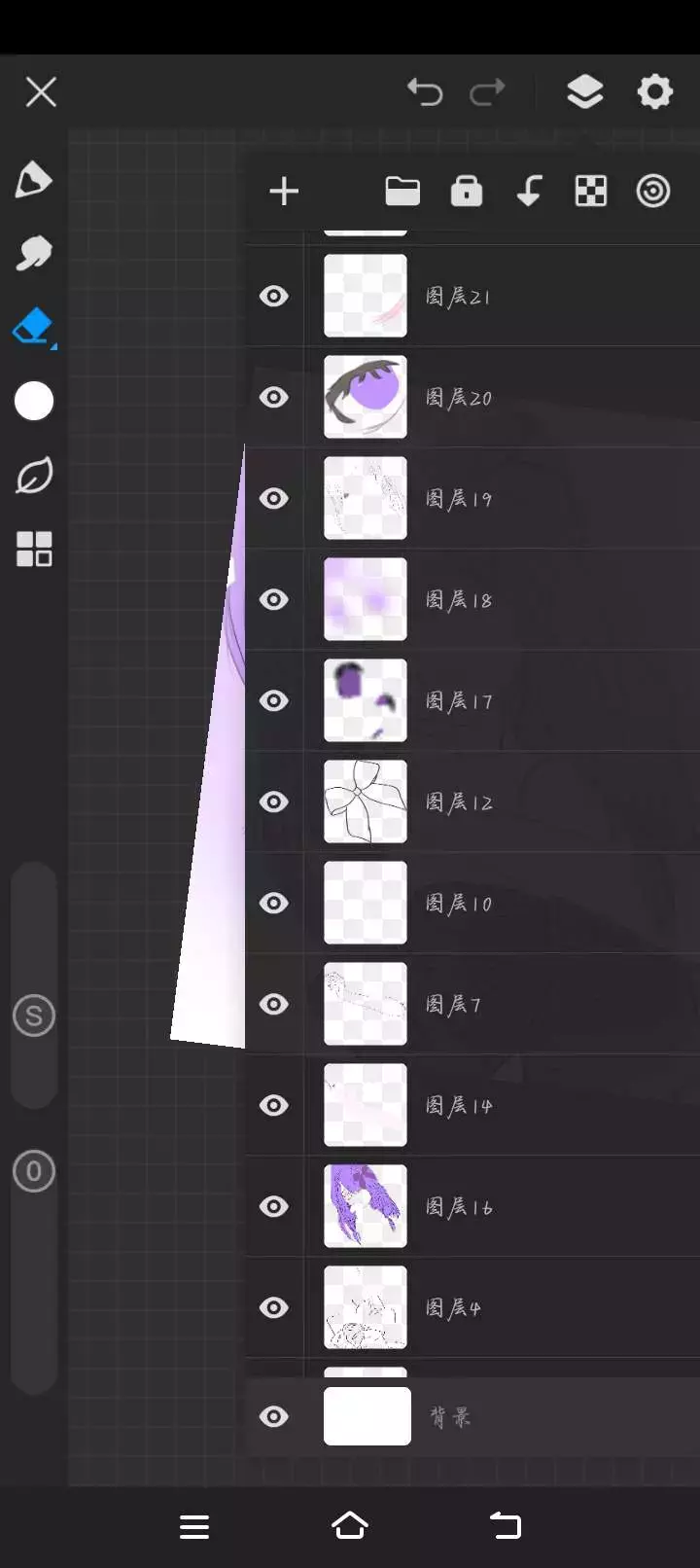Merge layer down with arrow icon

click(x=529, y=192)
